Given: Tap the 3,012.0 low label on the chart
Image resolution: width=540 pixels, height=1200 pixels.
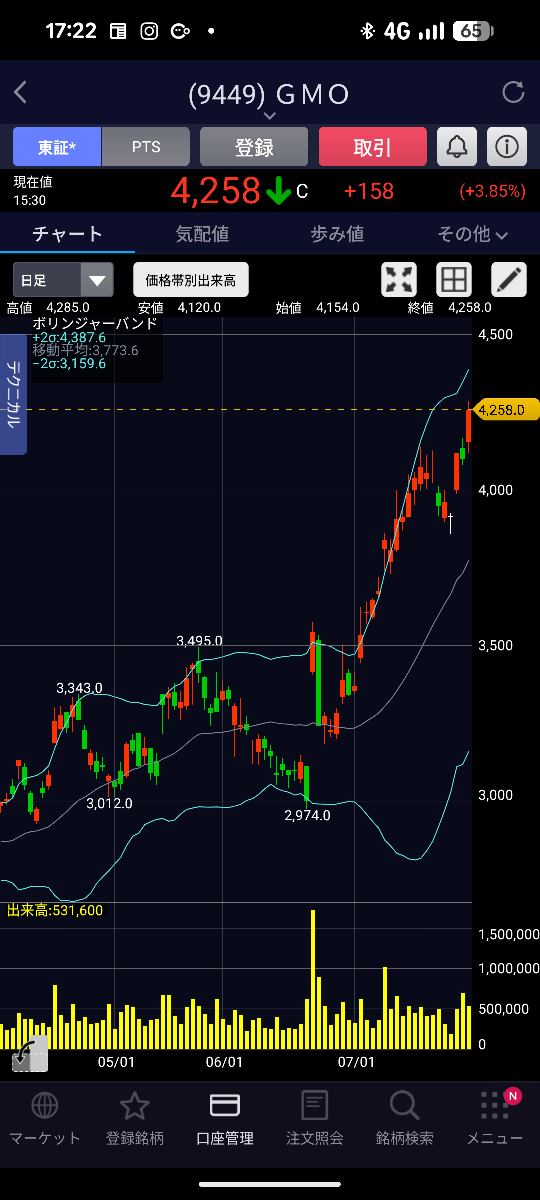Looking at the screenshot, I should click(110, 803).
